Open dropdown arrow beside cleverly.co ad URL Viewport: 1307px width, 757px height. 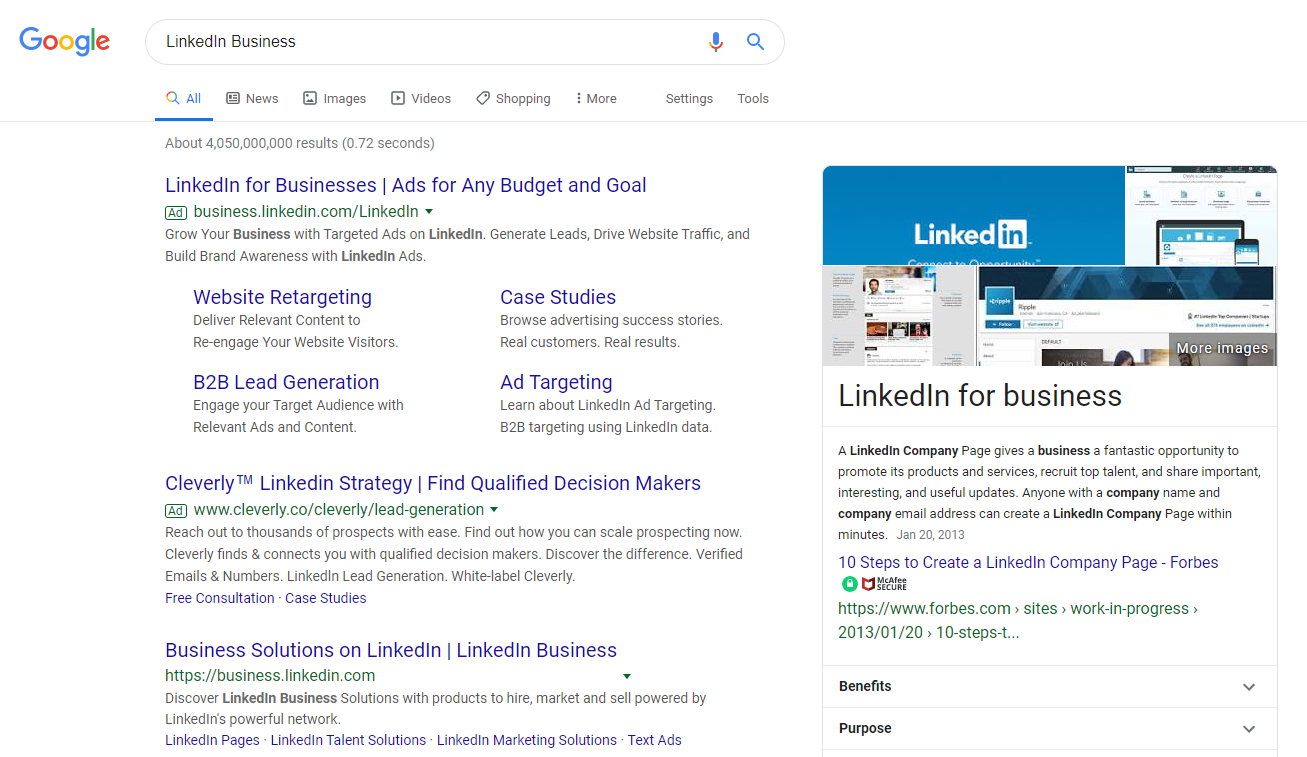pyautogui.click(x=494, y=510)
